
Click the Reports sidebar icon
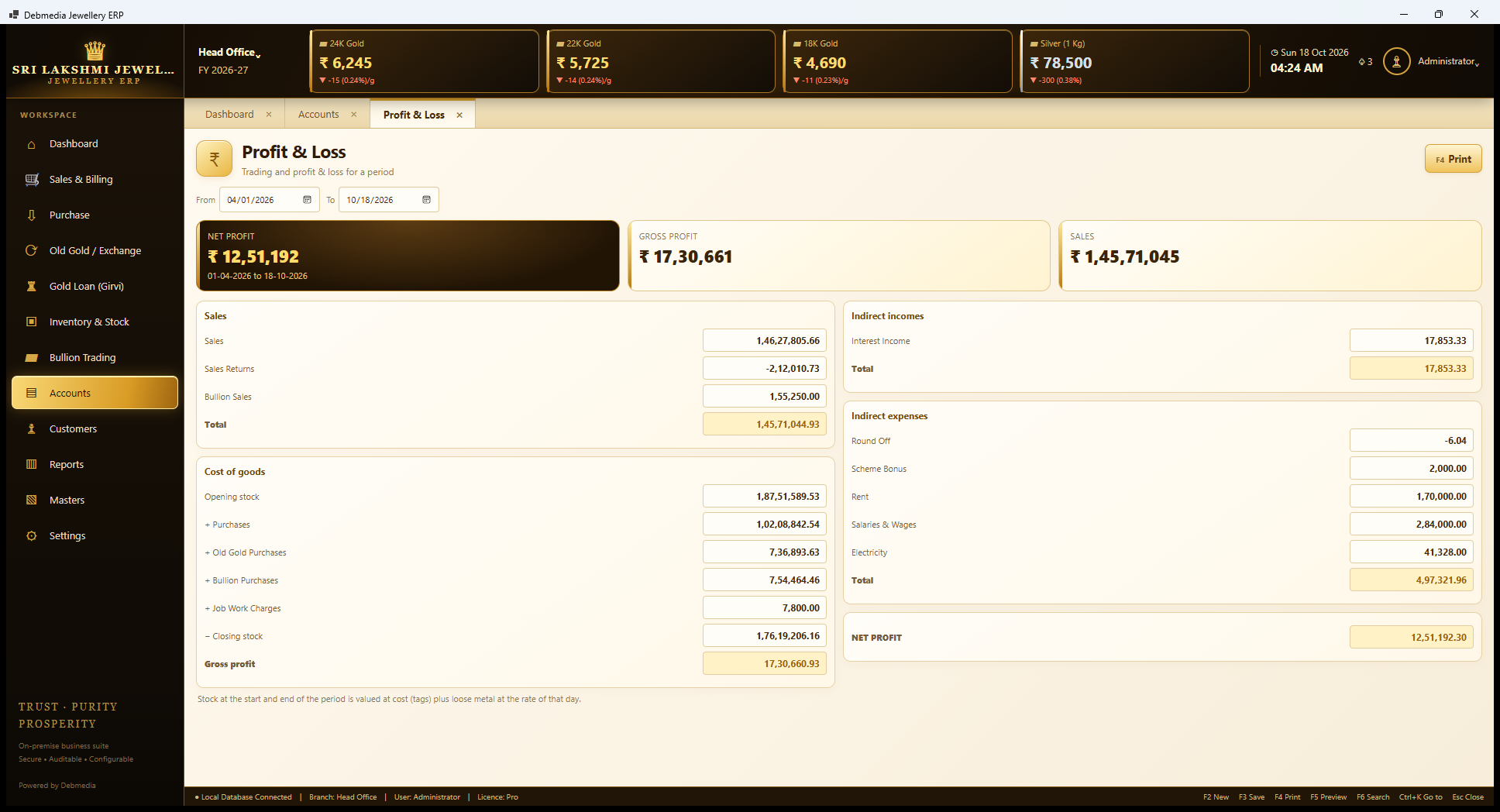click(x=32, y=465)
